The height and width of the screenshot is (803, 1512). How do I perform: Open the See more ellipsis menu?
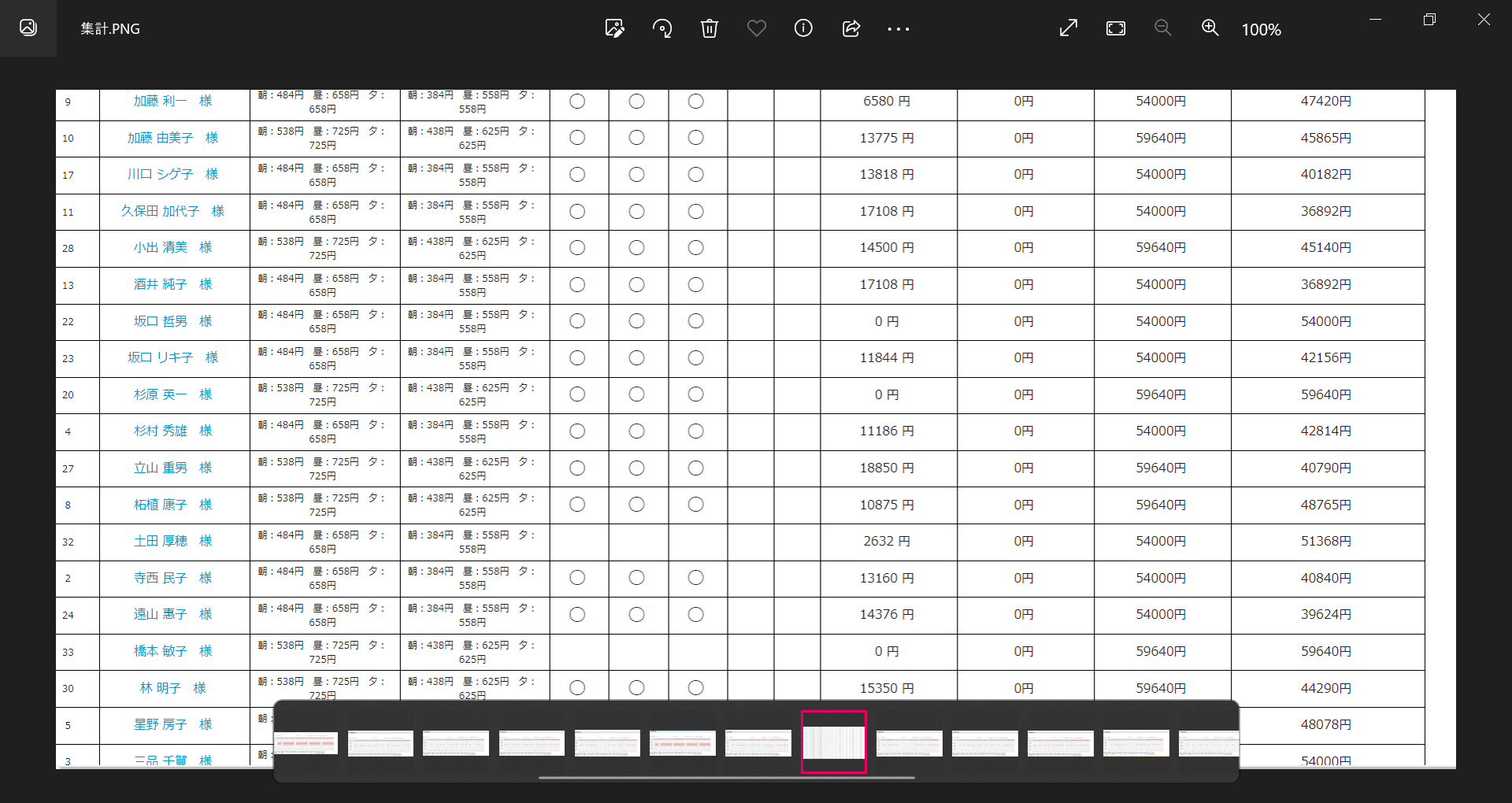(899, 29)
